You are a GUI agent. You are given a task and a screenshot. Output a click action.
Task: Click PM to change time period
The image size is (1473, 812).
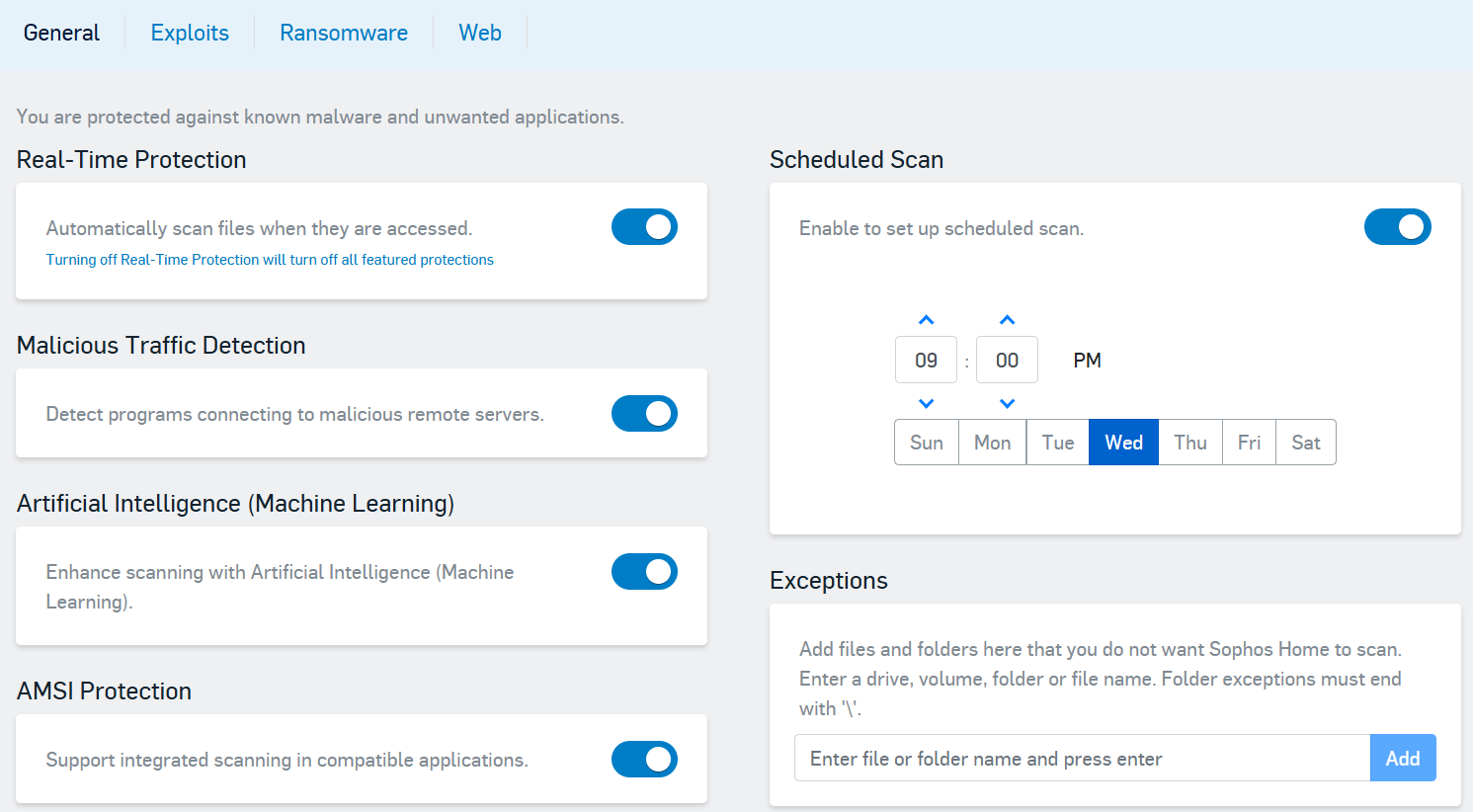tap(1087, 361)
